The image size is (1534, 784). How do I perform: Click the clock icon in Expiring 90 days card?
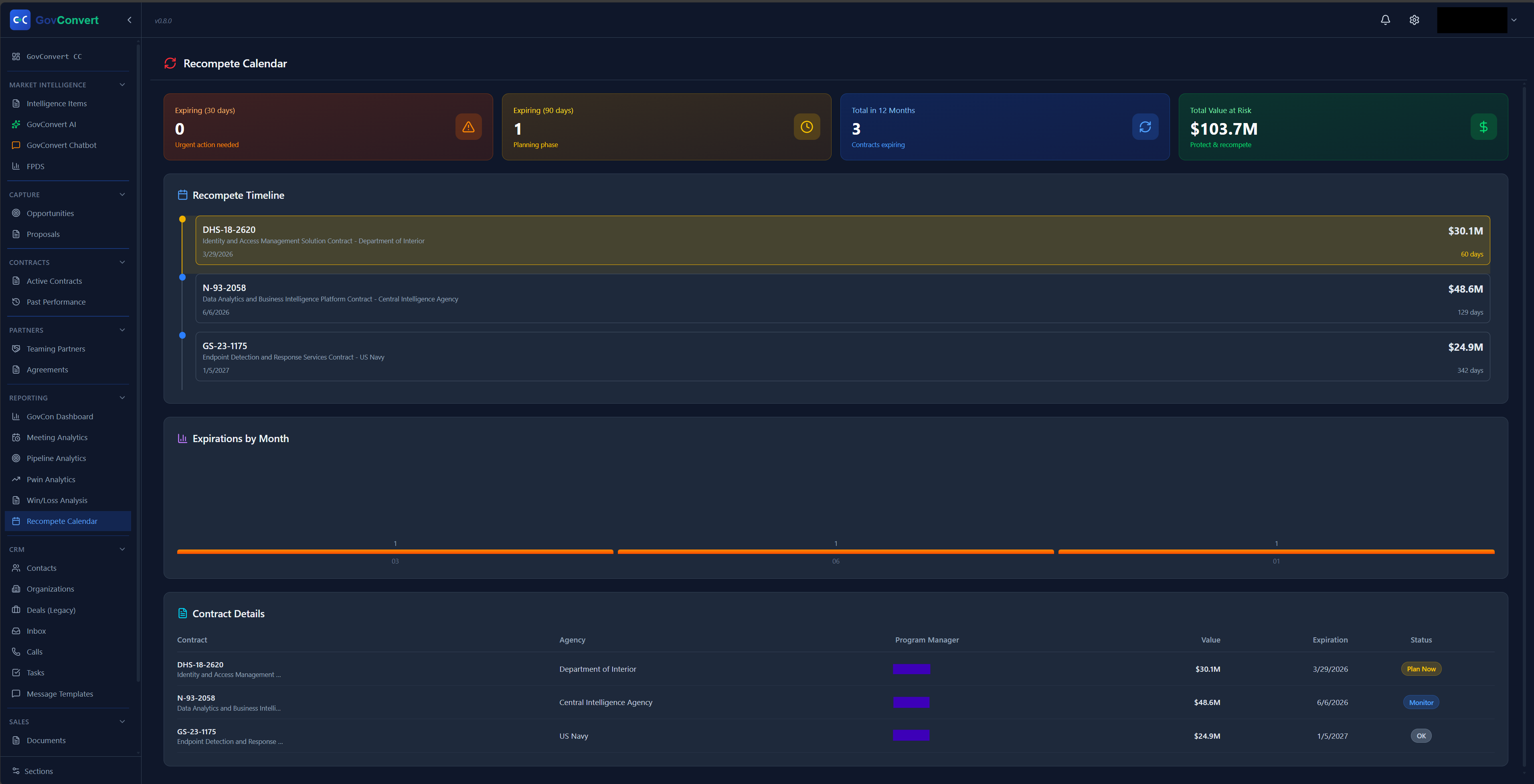pos(806,127)
